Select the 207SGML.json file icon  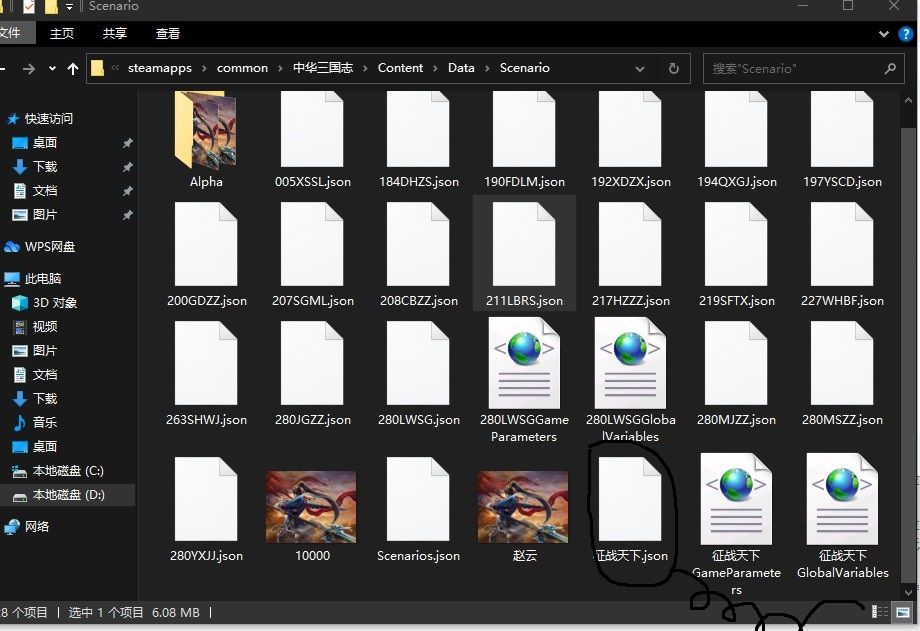point(312,244)
